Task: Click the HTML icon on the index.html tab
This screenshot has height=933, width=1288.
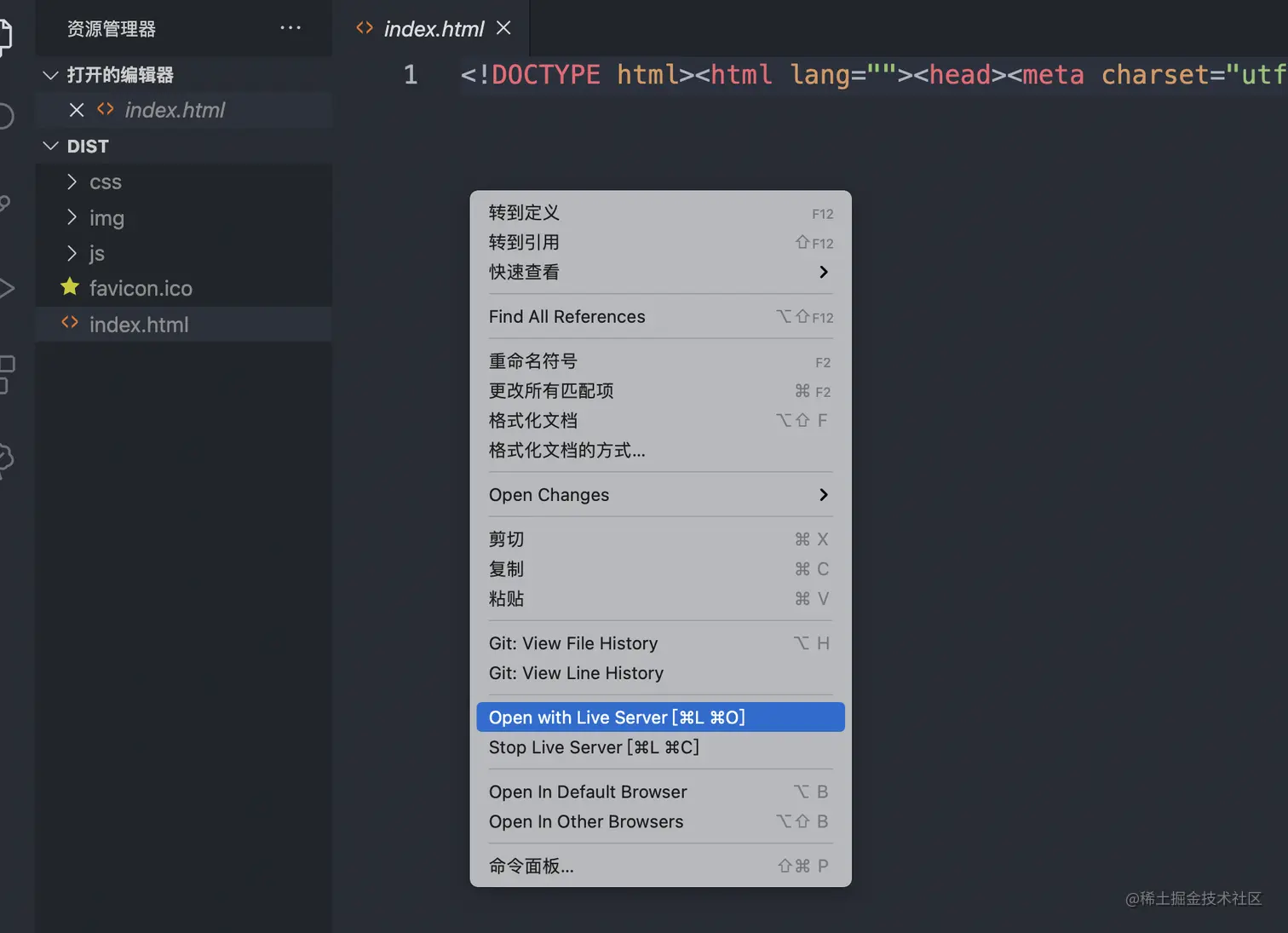Action: [x=365, y=28]
